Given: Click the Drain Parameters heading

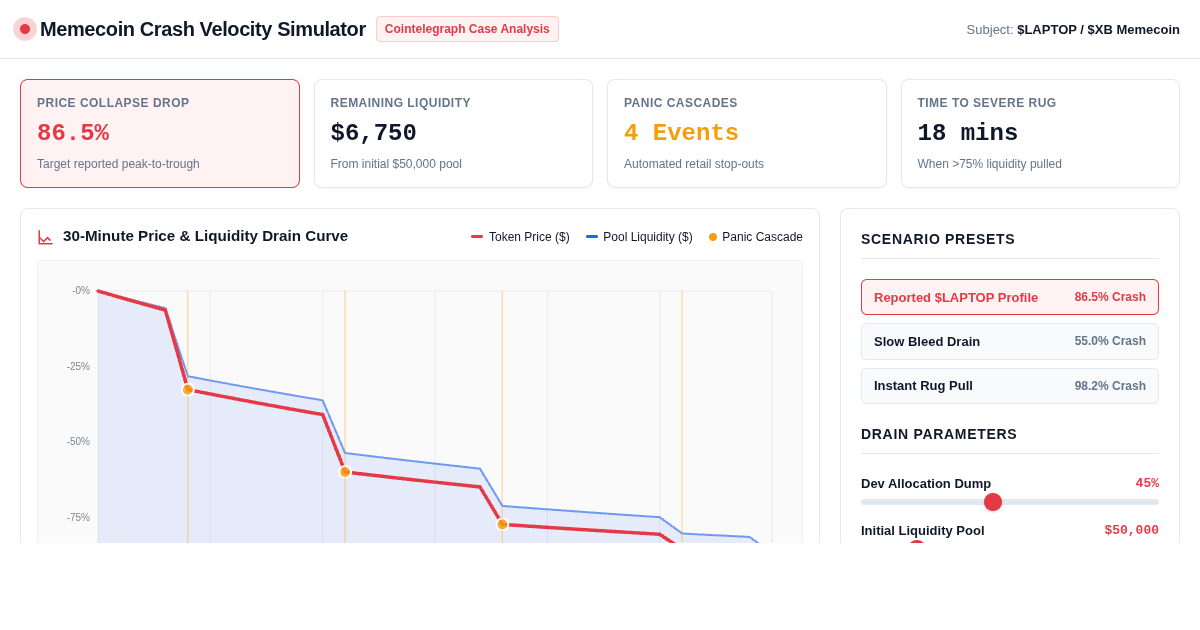Looking at the screenshot, I should [939, 434].
